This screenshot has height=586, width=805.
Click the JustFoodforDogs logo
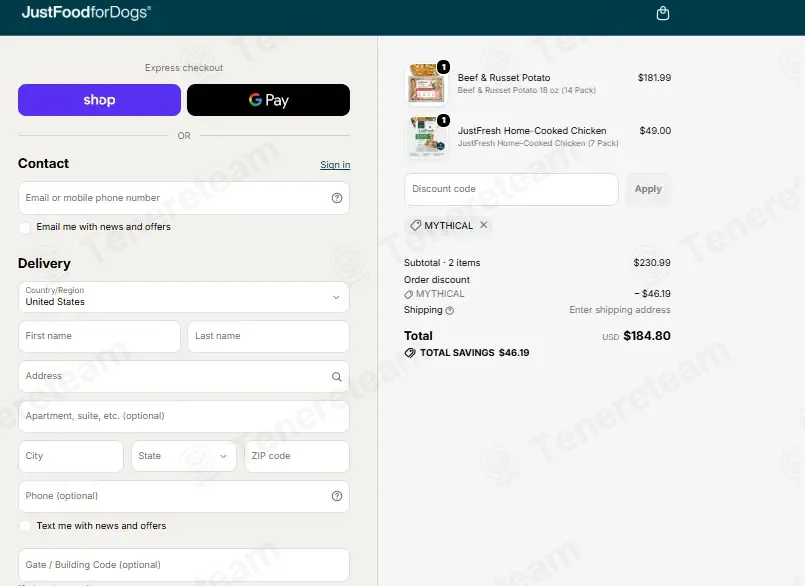tap(86, 12)
